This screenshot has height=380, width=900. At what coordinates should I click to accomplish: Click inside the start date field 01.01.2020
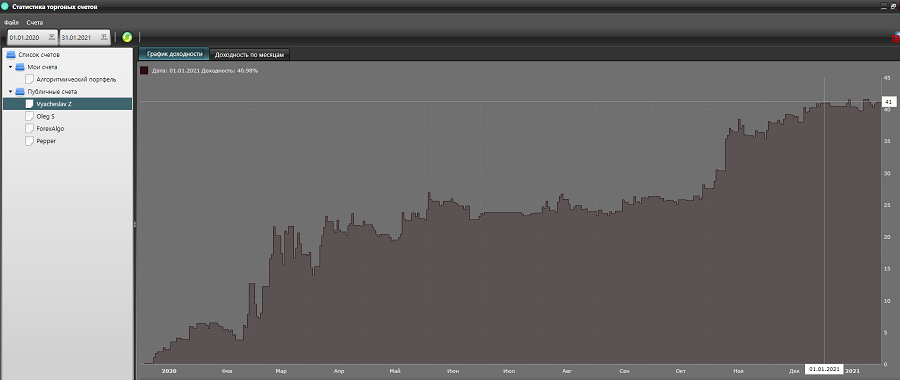coord(27,37)
